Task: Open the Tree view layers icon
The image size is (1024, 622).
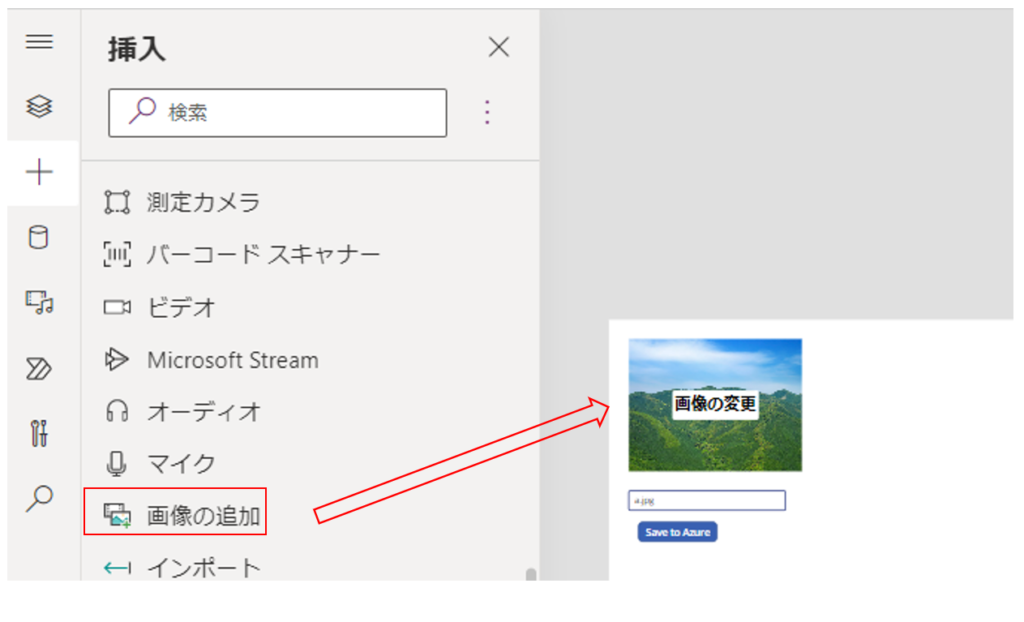Action: tap(39, 106)
